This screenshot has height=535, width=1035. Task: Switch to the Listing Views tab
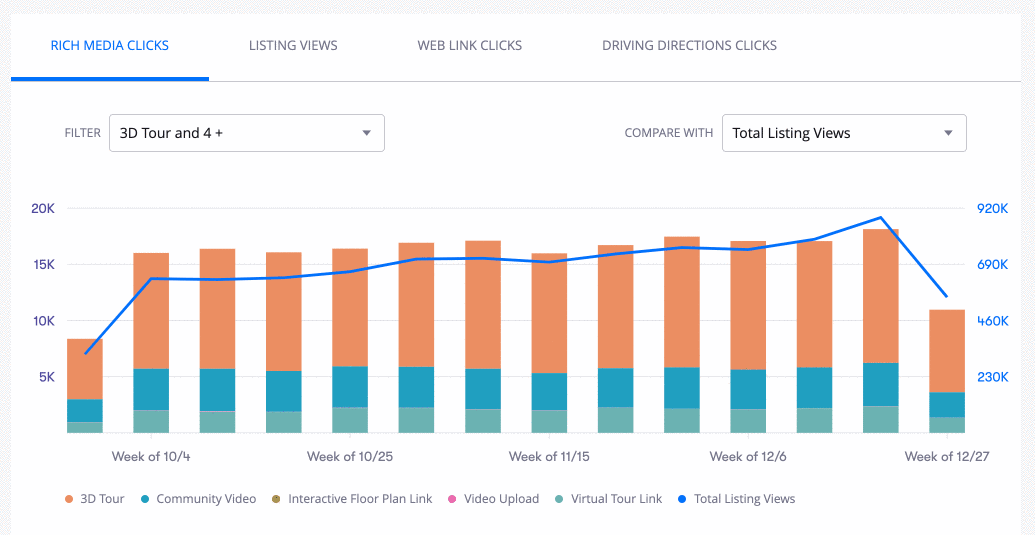coord(293,45)
